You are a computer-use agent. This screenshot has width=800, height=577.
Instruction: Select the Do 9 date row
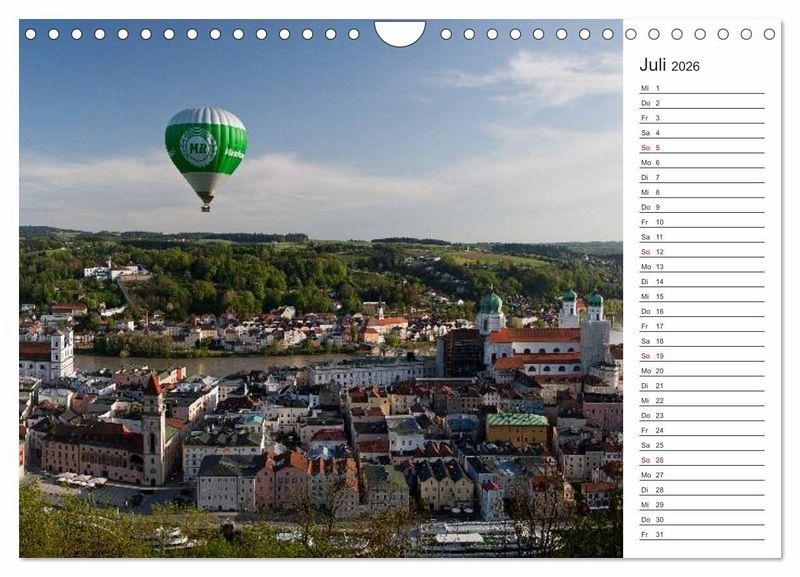(x=702, y=207)
